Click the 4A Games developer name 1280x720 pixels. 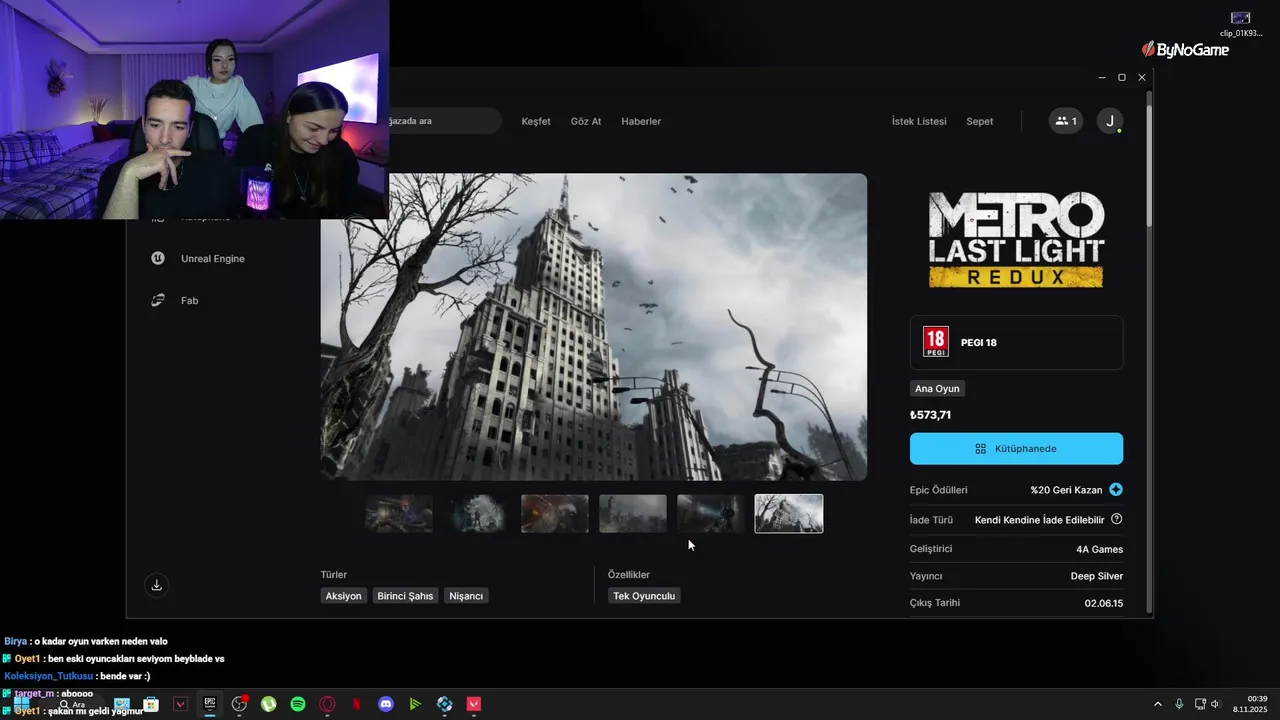1099,549
